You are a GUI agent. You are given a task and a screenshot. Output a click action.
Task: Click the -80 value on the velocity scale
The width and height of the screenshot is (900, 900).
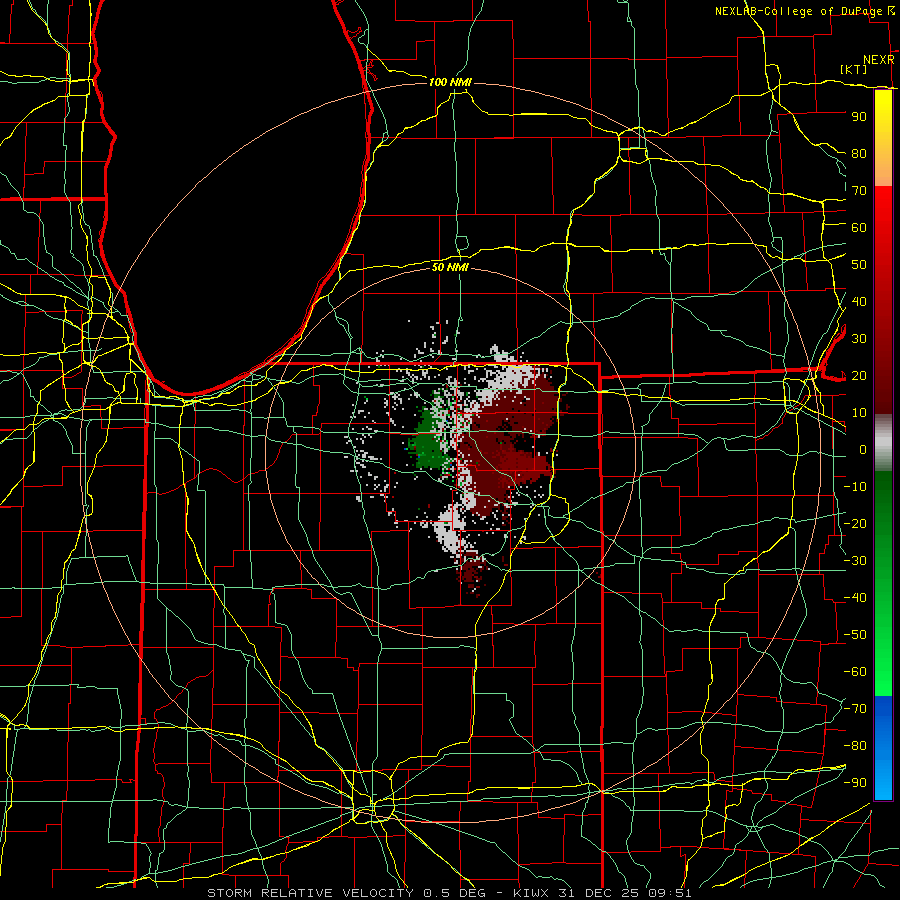pos(855,746)
